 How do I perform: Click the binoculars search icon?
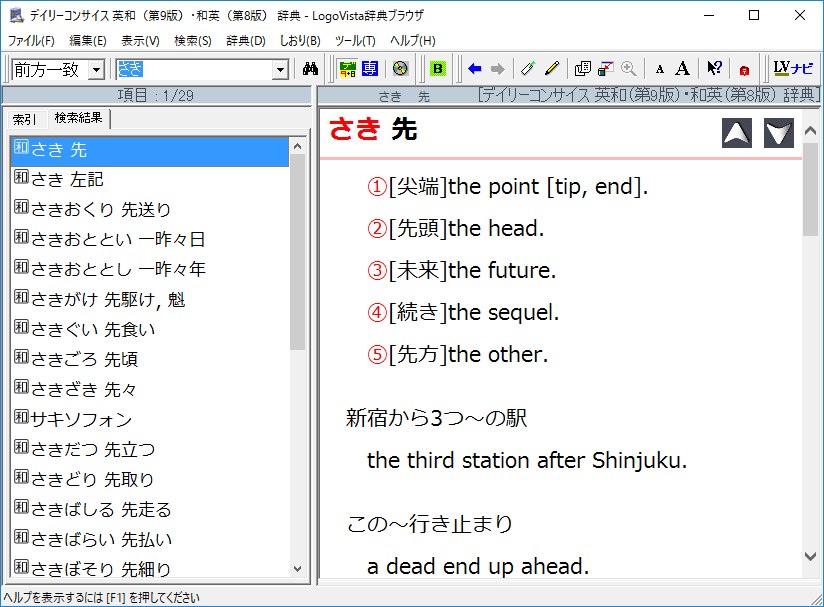point(310,69)
